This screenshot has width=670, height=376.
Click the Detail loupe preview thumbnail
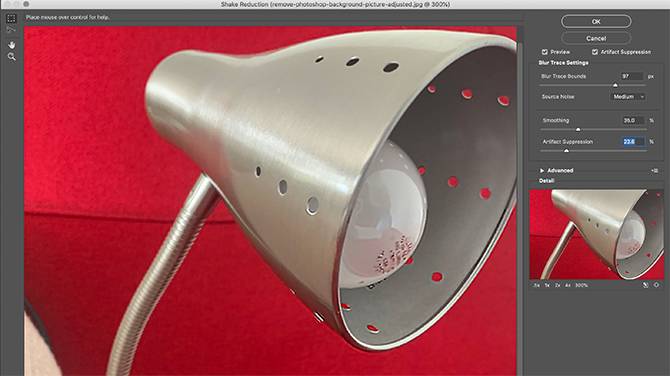[597, 235]
